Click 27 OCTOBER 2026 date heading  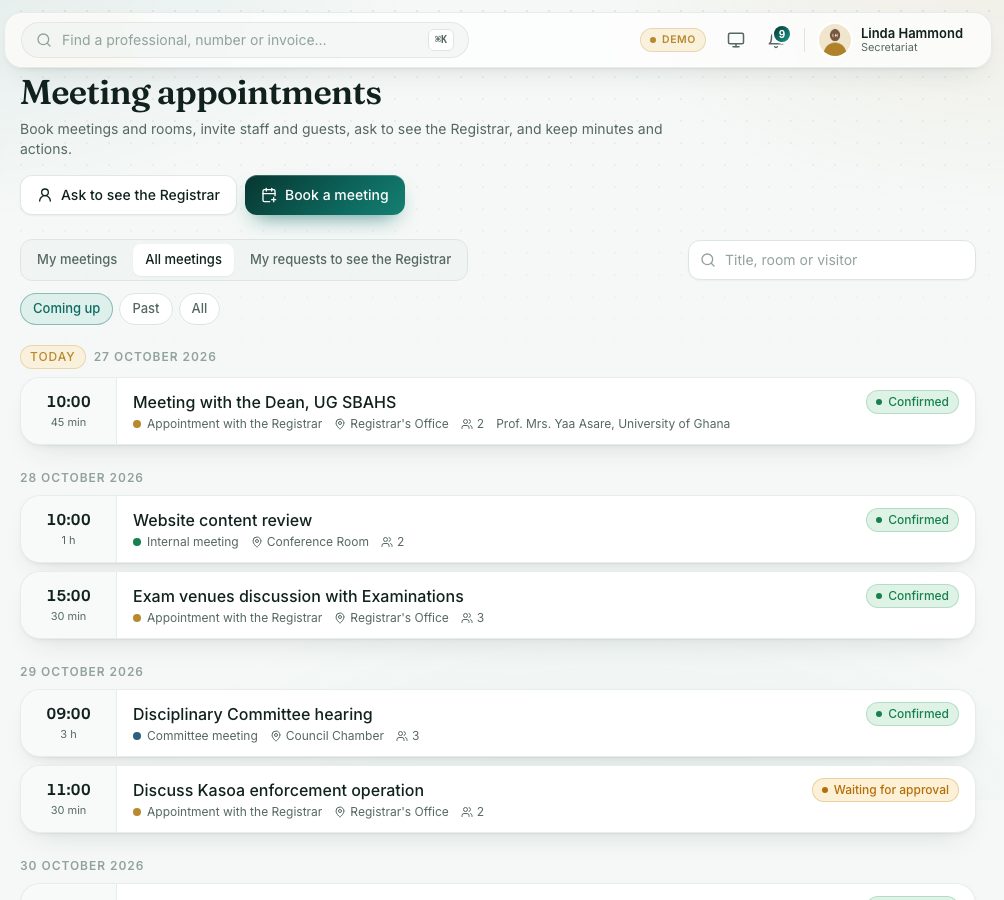click(x=155, y=357)
